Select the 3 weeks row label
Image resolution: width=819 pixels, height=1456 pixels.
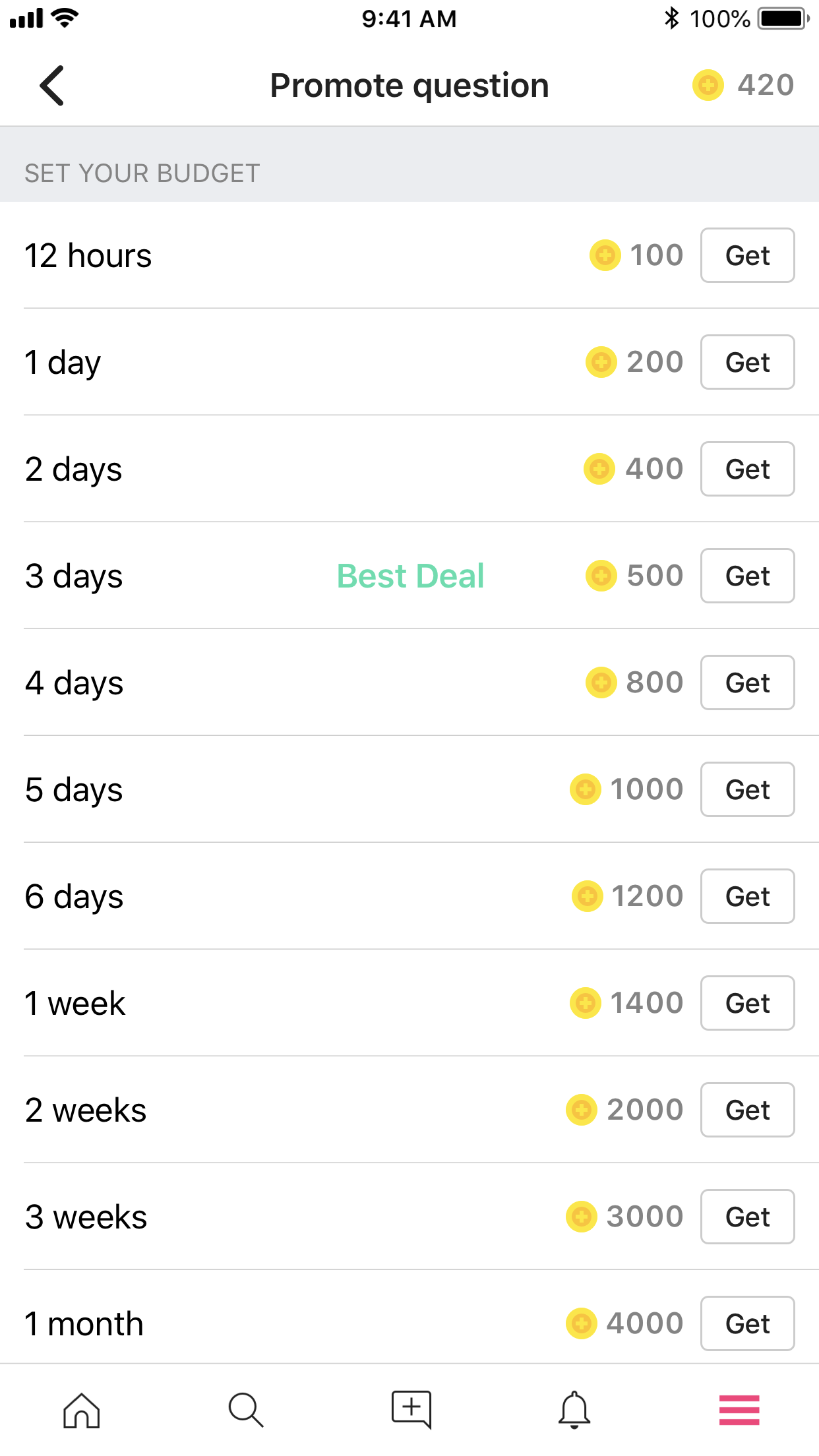[86, 1217]
